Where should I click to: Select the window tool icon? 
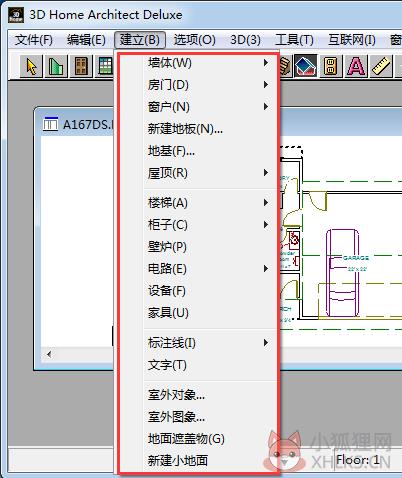[x=105, y=66]
